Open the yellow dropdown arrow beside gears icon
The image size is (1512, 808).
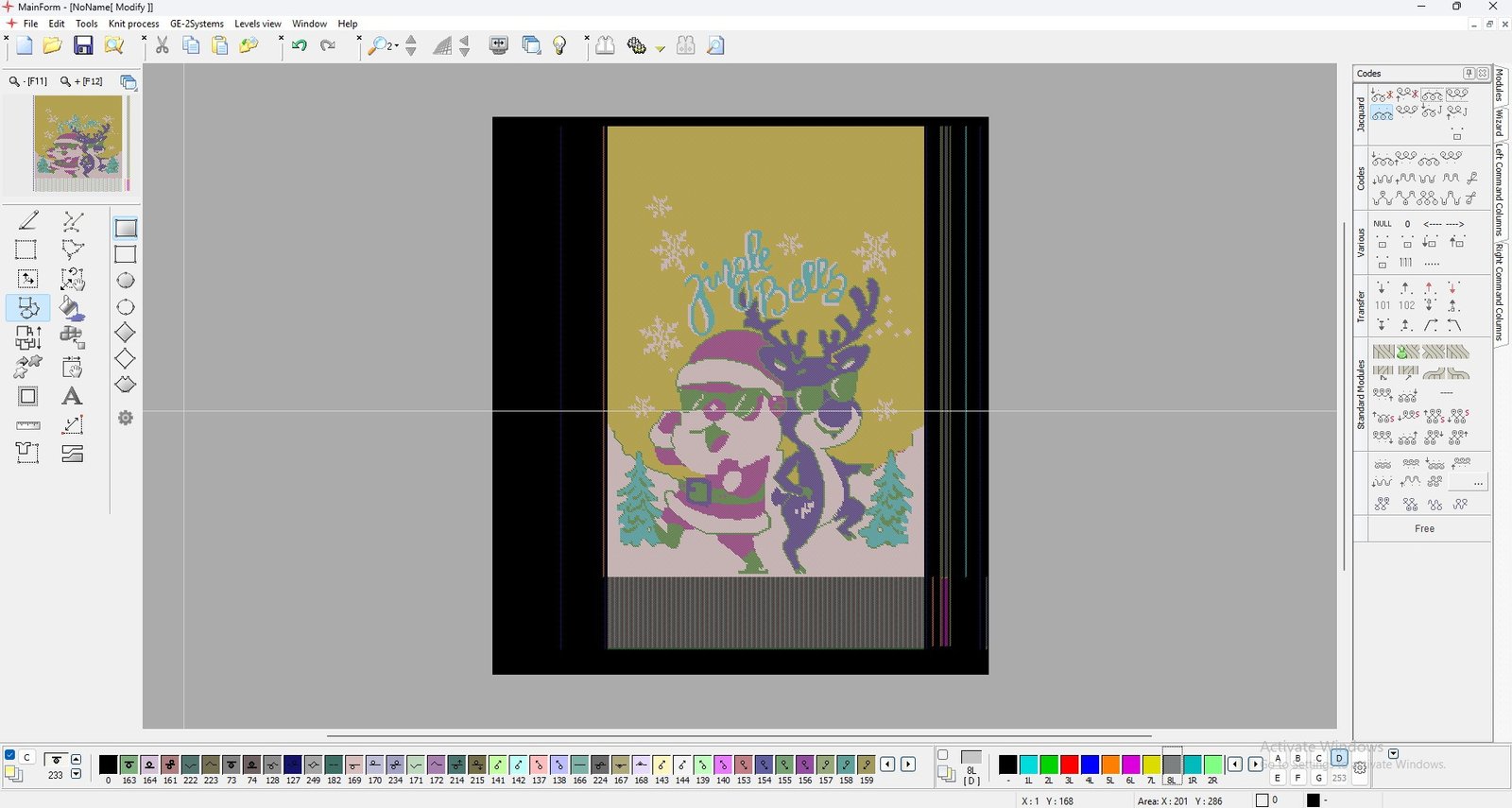click(661, 47)
